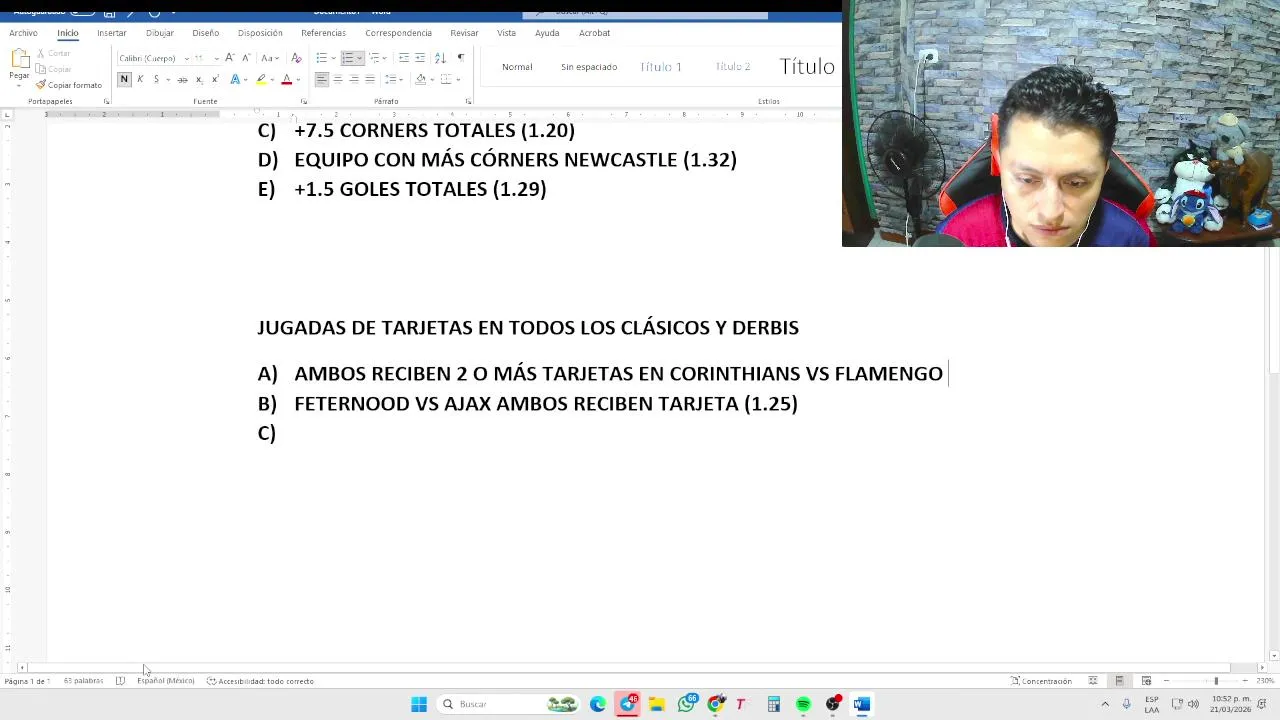This screenshot has width=1280, height=720.
Task: Toggle show paragraph marks (¶)
Action: pos(461,58)
